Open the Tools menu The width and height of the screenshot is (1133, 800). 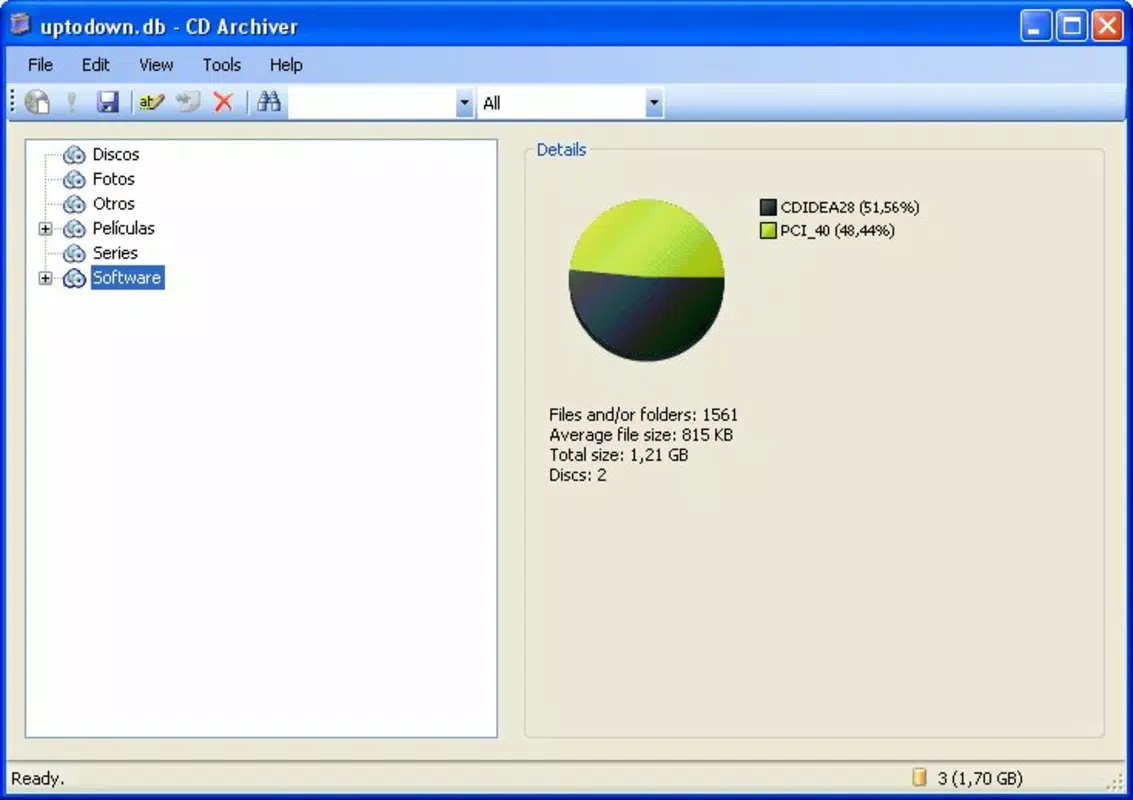(222, 65)
